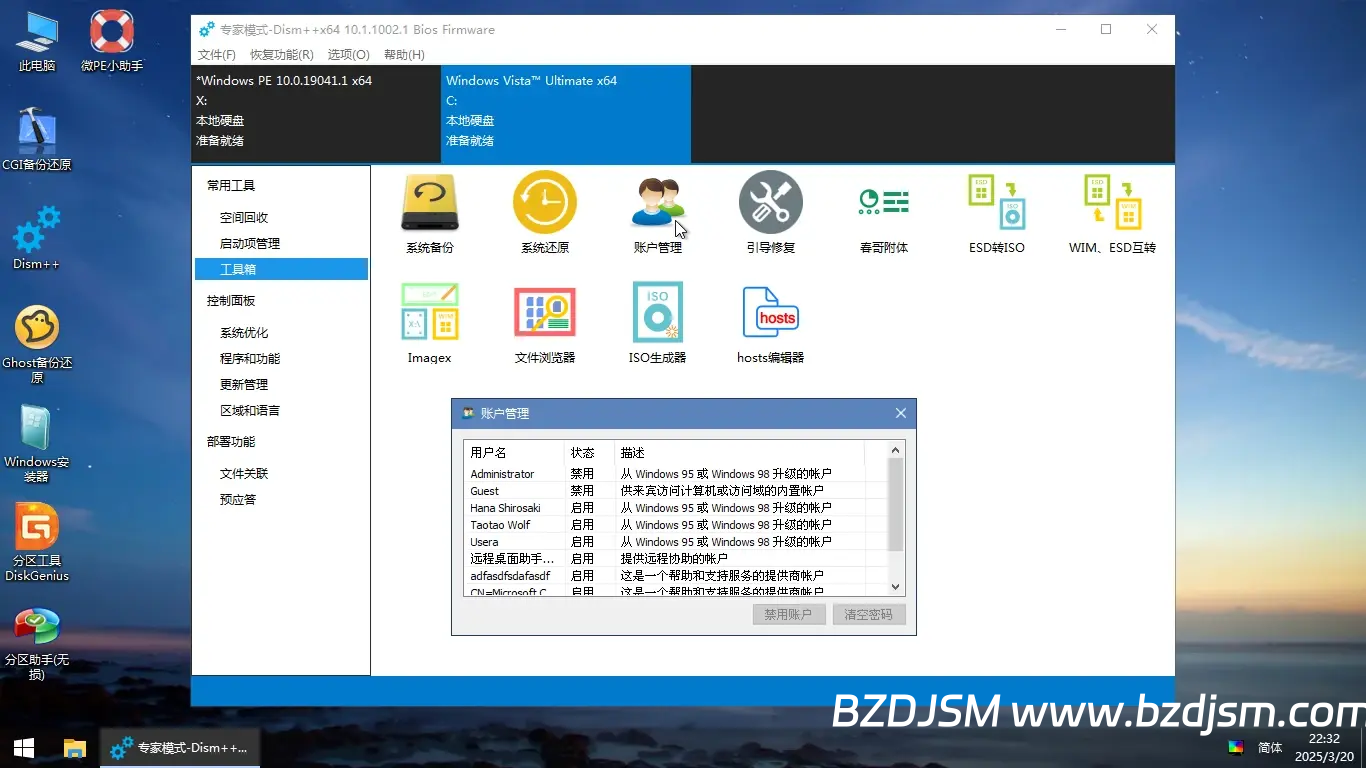Open the 选项(O) menu

[x=348, y=55]
